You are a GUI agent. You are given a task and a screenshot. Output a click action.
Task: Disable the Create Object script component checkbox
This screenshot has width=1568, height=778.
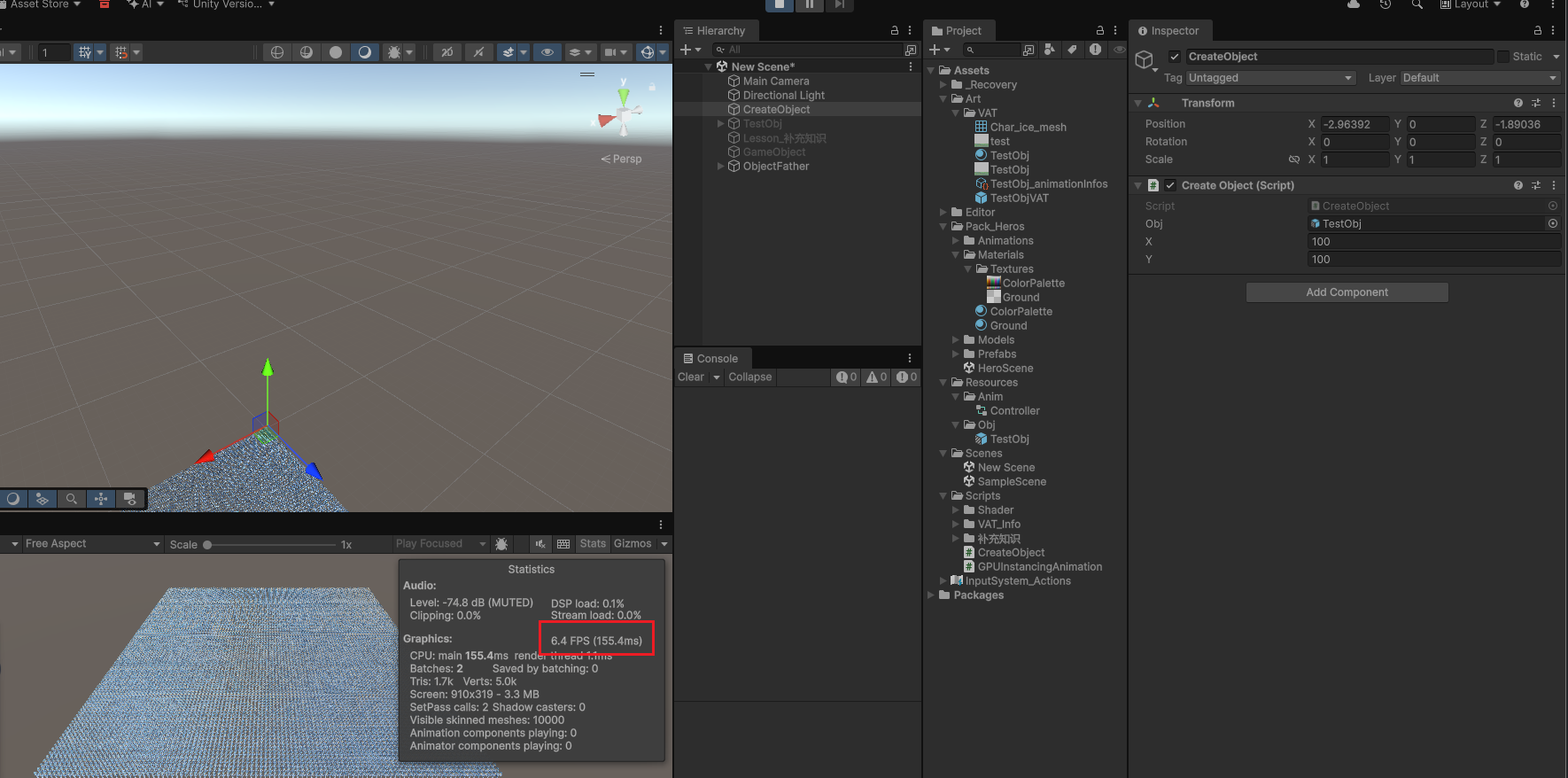[1170, 185]
